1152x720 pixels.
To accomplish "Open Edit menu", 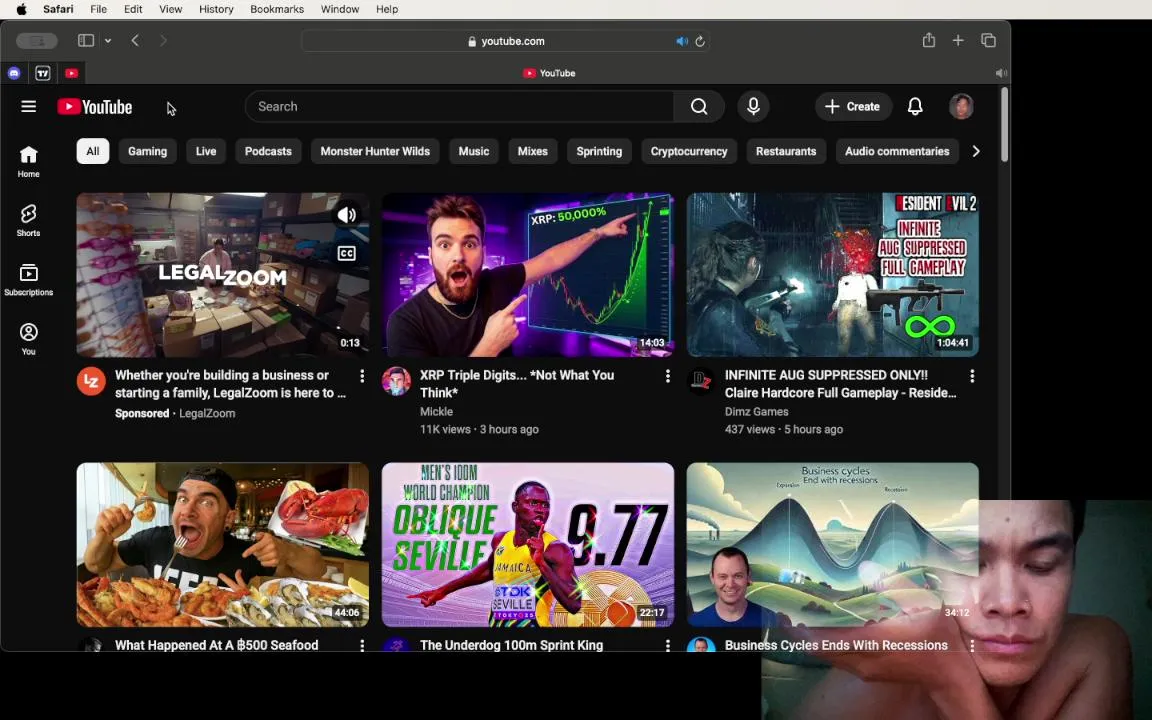I will coord(133,9).
